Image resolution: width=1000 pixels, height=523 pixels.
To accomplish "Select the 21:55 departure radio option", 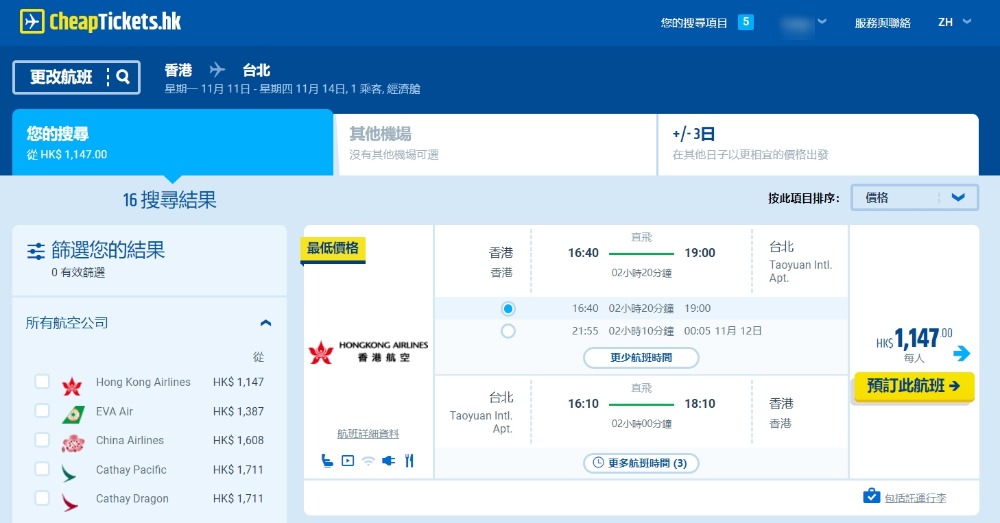I will click(x=508, y=331).
